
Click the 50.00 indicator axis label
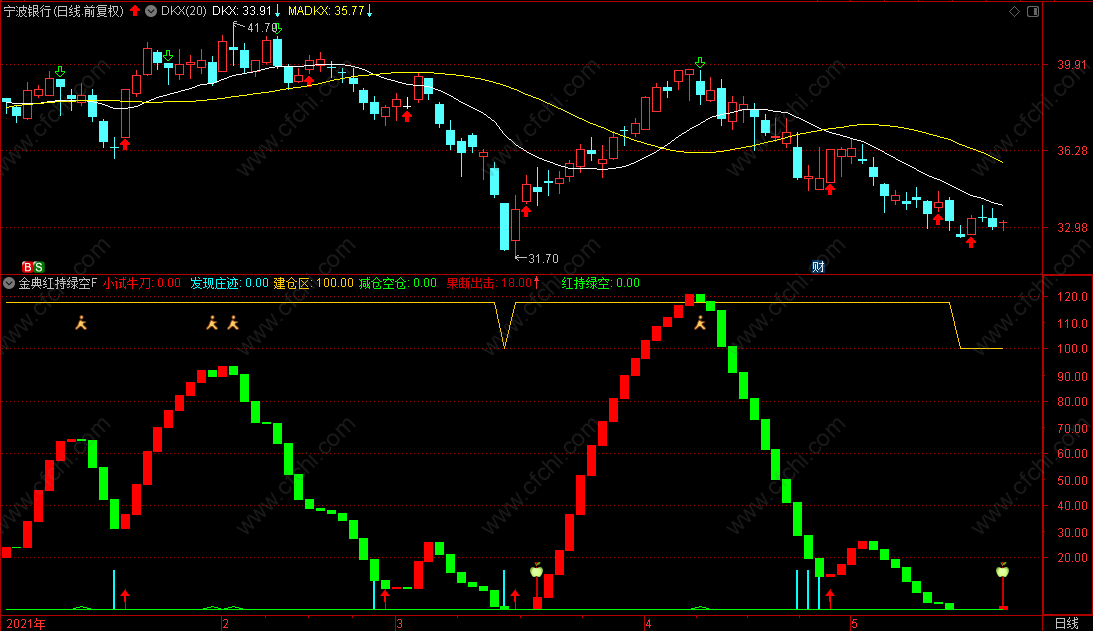pyautogui.click(x=1072, y=480)
